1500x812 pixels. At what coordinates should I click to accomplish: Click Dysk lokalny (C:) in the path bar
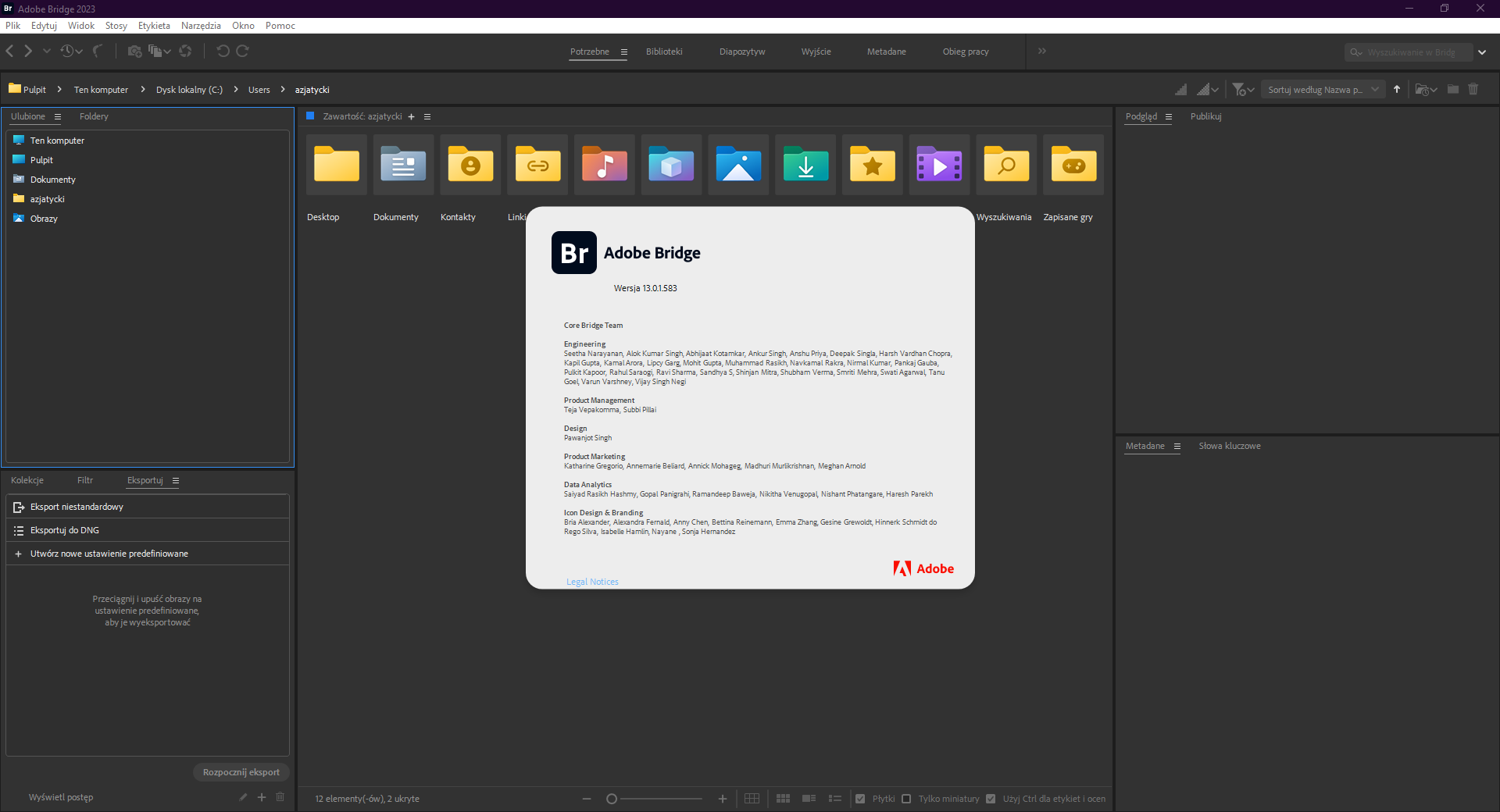[189, 90]
